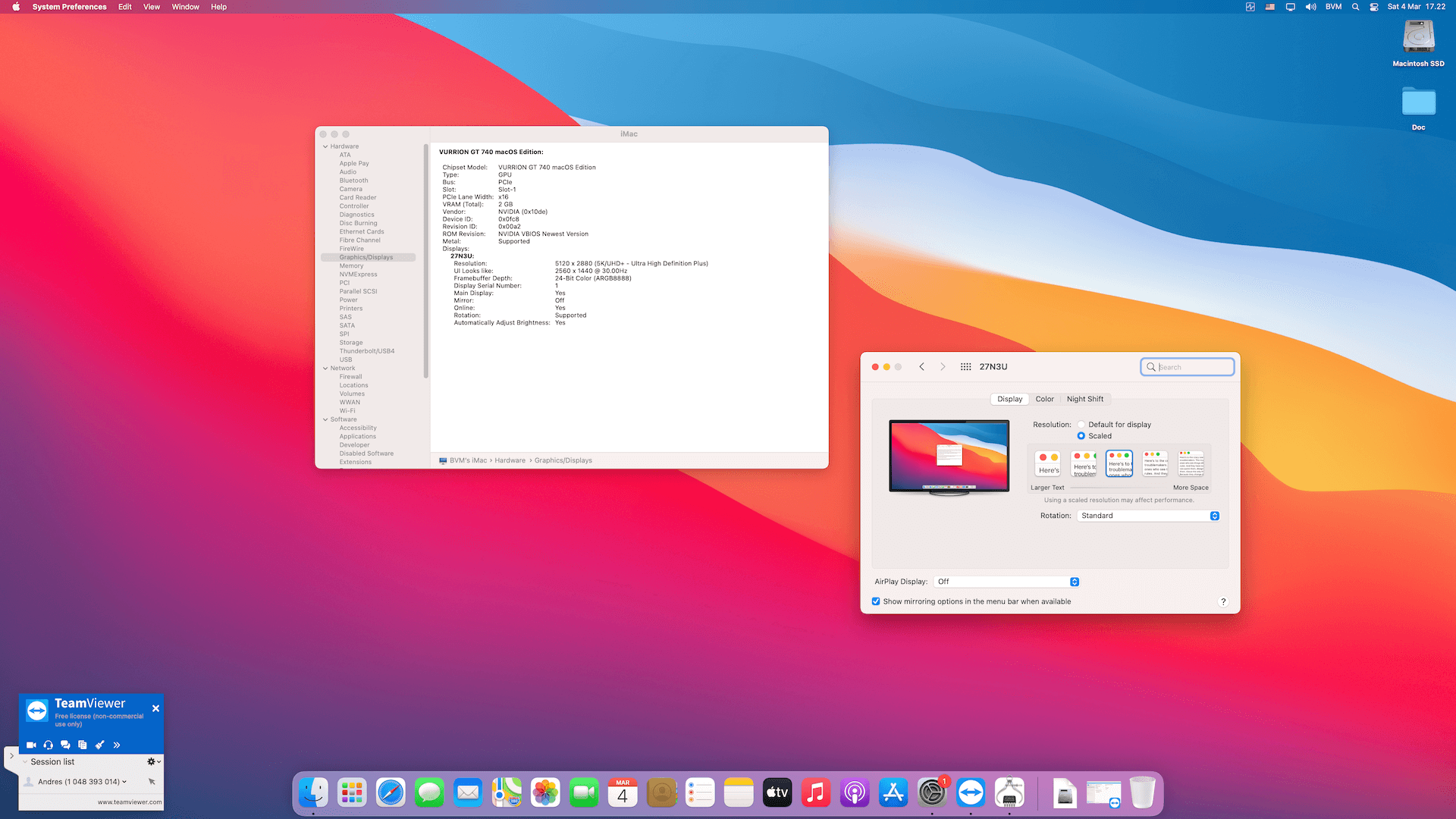Show all preferences grid icon
1456x819 pixels.
pyautogui.click(x=965, y=367)
